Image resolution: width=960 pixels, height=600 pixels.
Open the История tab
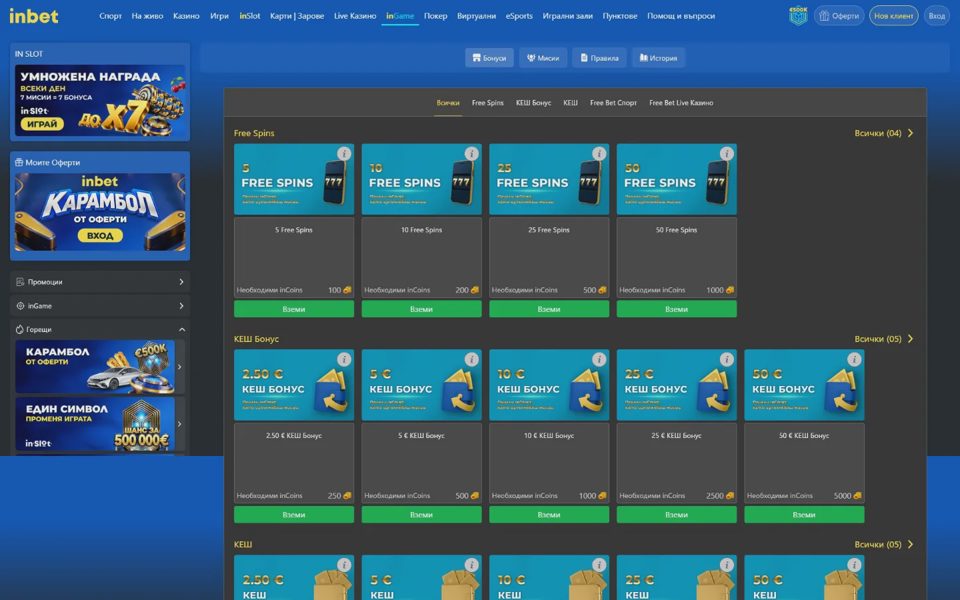click(x=658, y=58)
